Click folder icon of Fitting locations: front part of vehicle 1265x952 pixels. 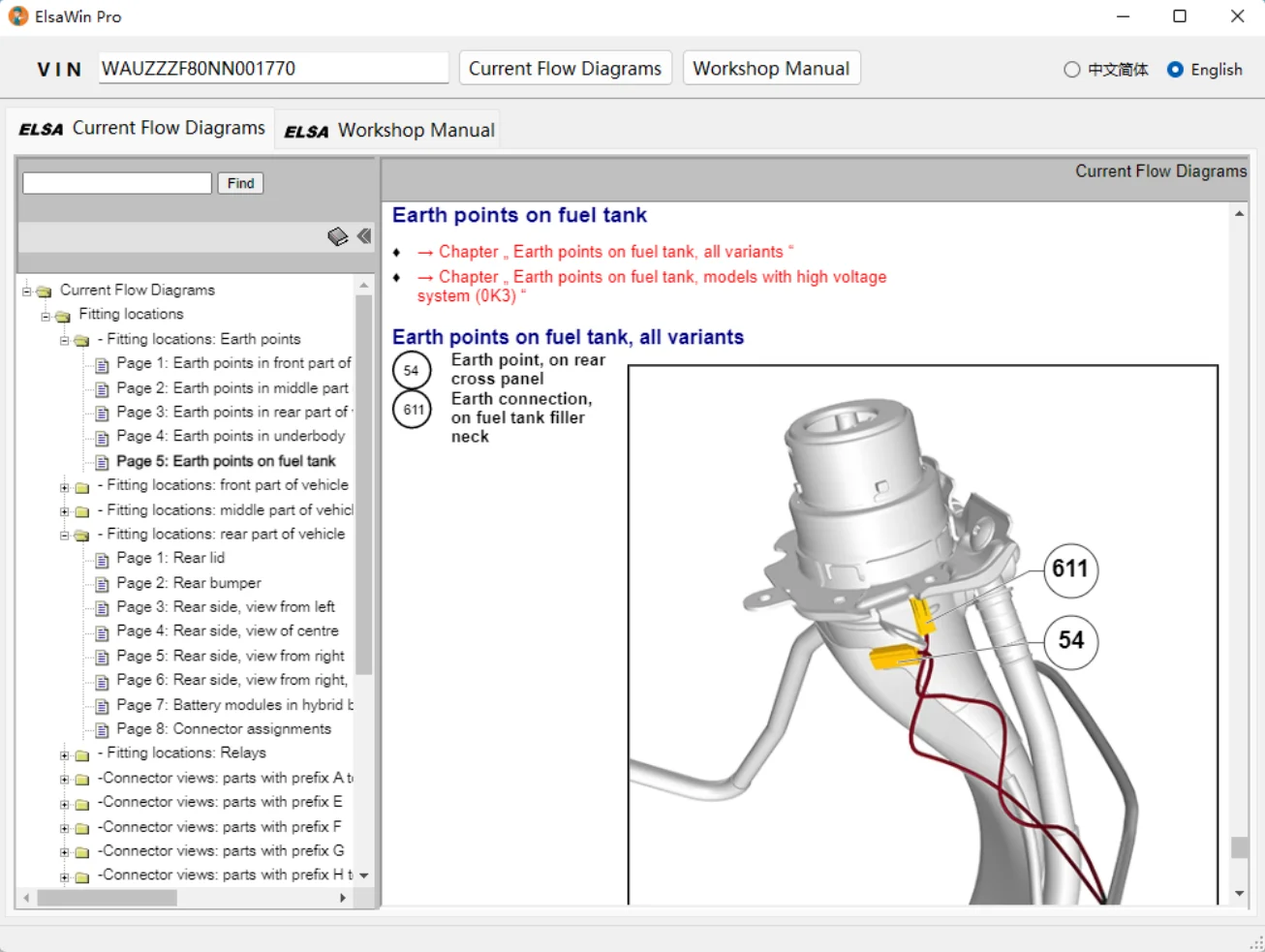[82, 486]
